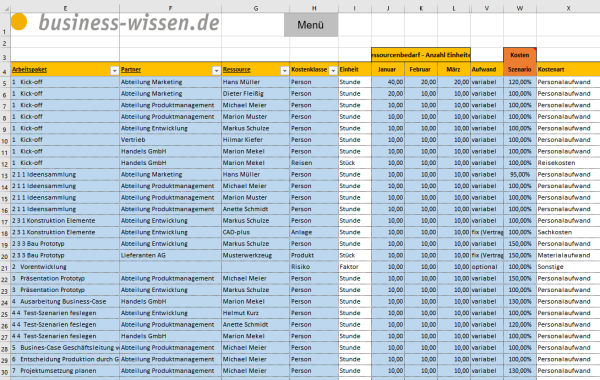
Task: Click the Vertrieb partner cell
Action: (x=170, y=140)
